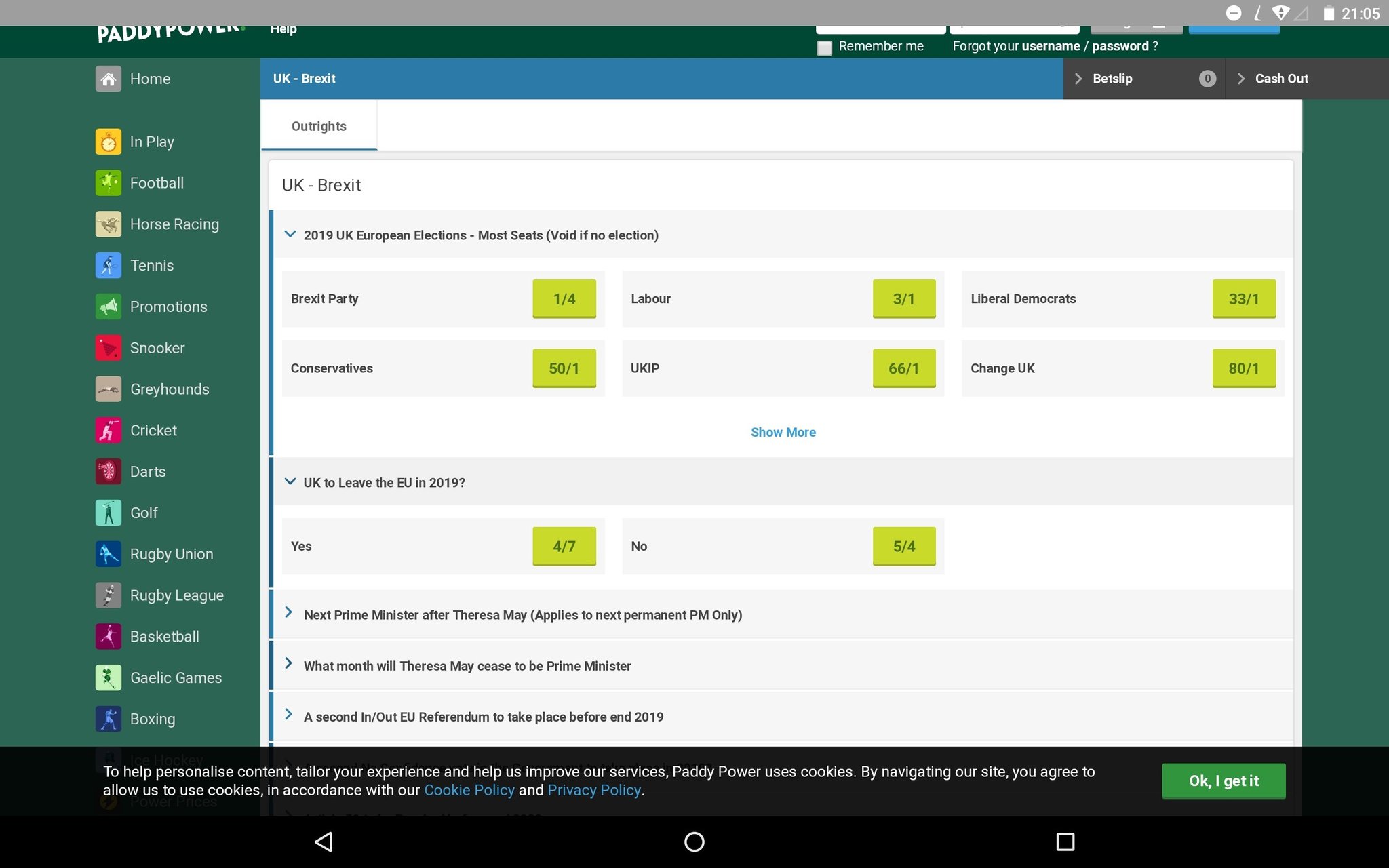Bet on UKIP at 66/1
This screenshot has height=868, width=1389.
click(904, 368)
